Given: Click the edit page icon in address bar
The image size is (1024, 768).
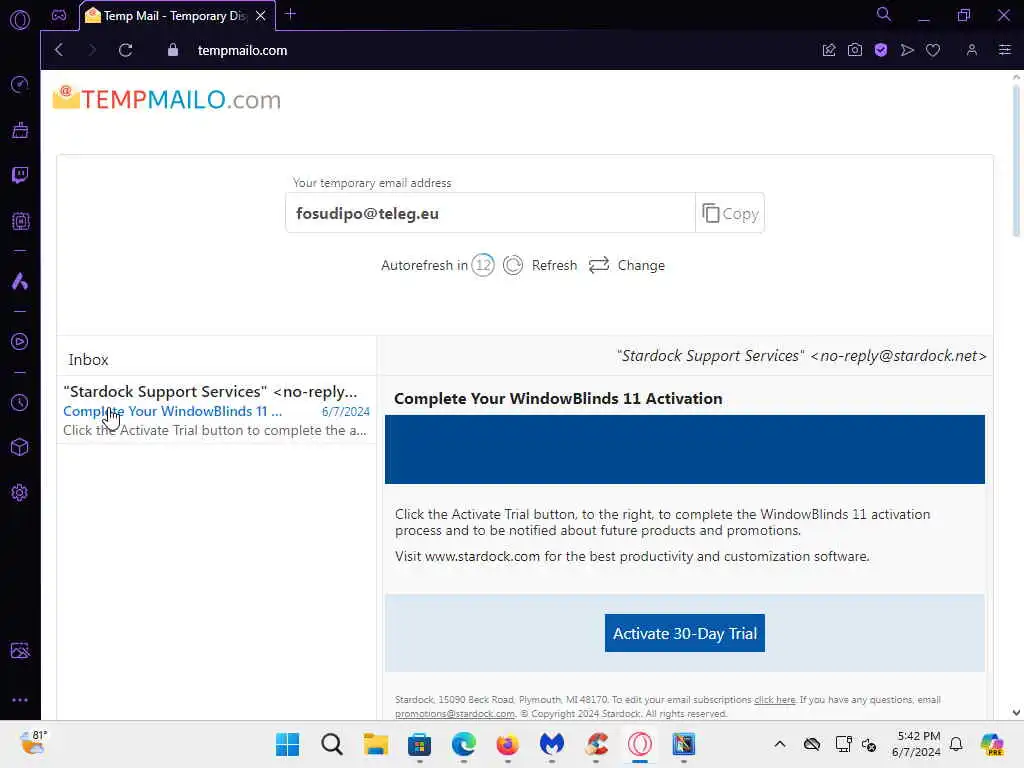Looking at the screenshot, I should click(x=829, y=50).
